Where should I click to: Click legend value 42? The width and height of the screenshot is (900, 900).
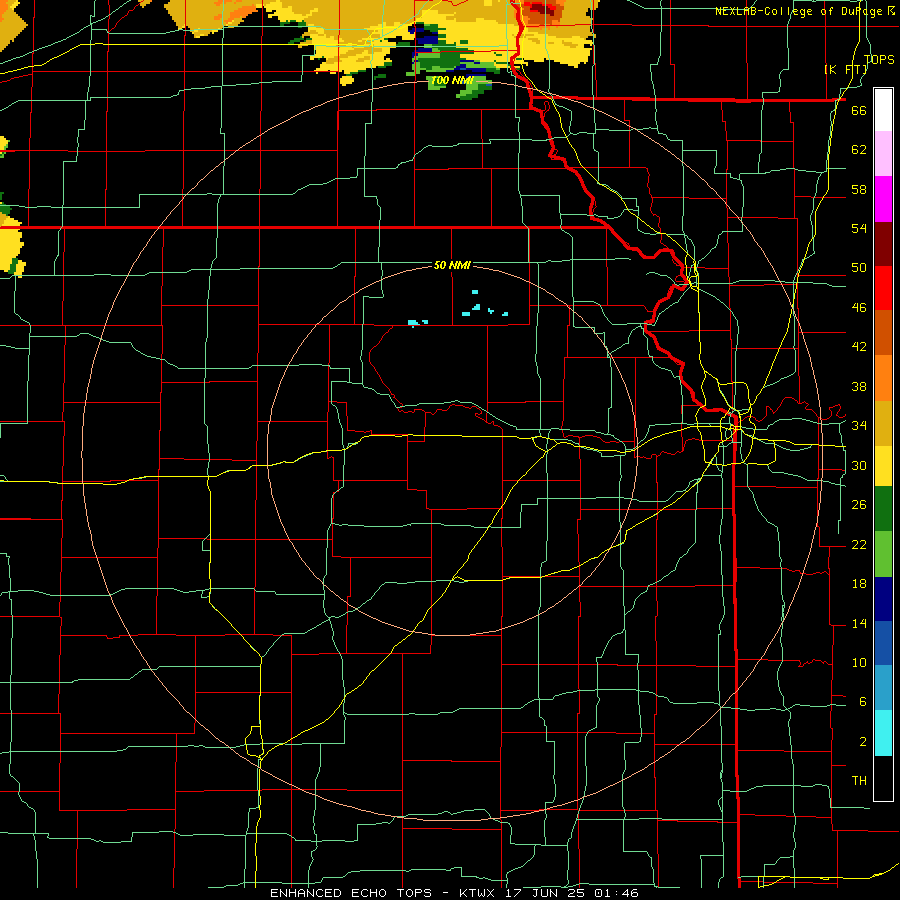pyautogui.click(x=859, y=347)
